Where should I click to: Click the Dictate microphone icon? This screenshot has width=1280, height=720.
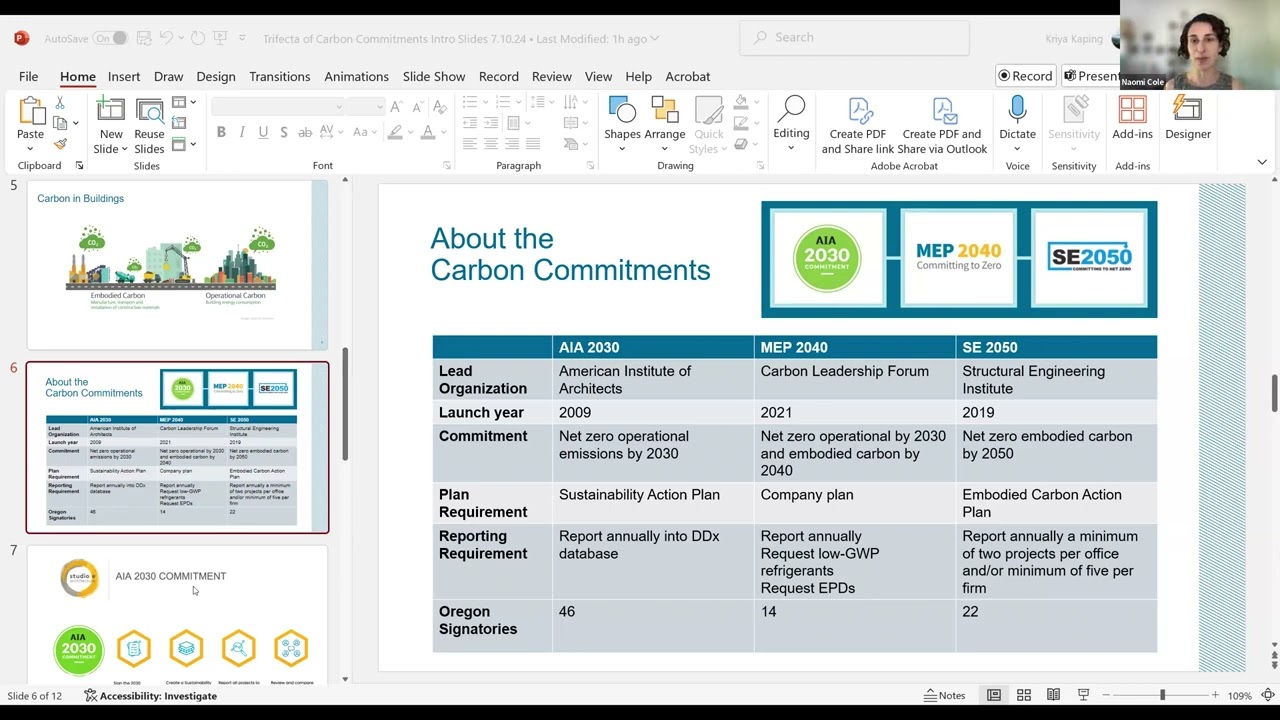pos(1017,110)
